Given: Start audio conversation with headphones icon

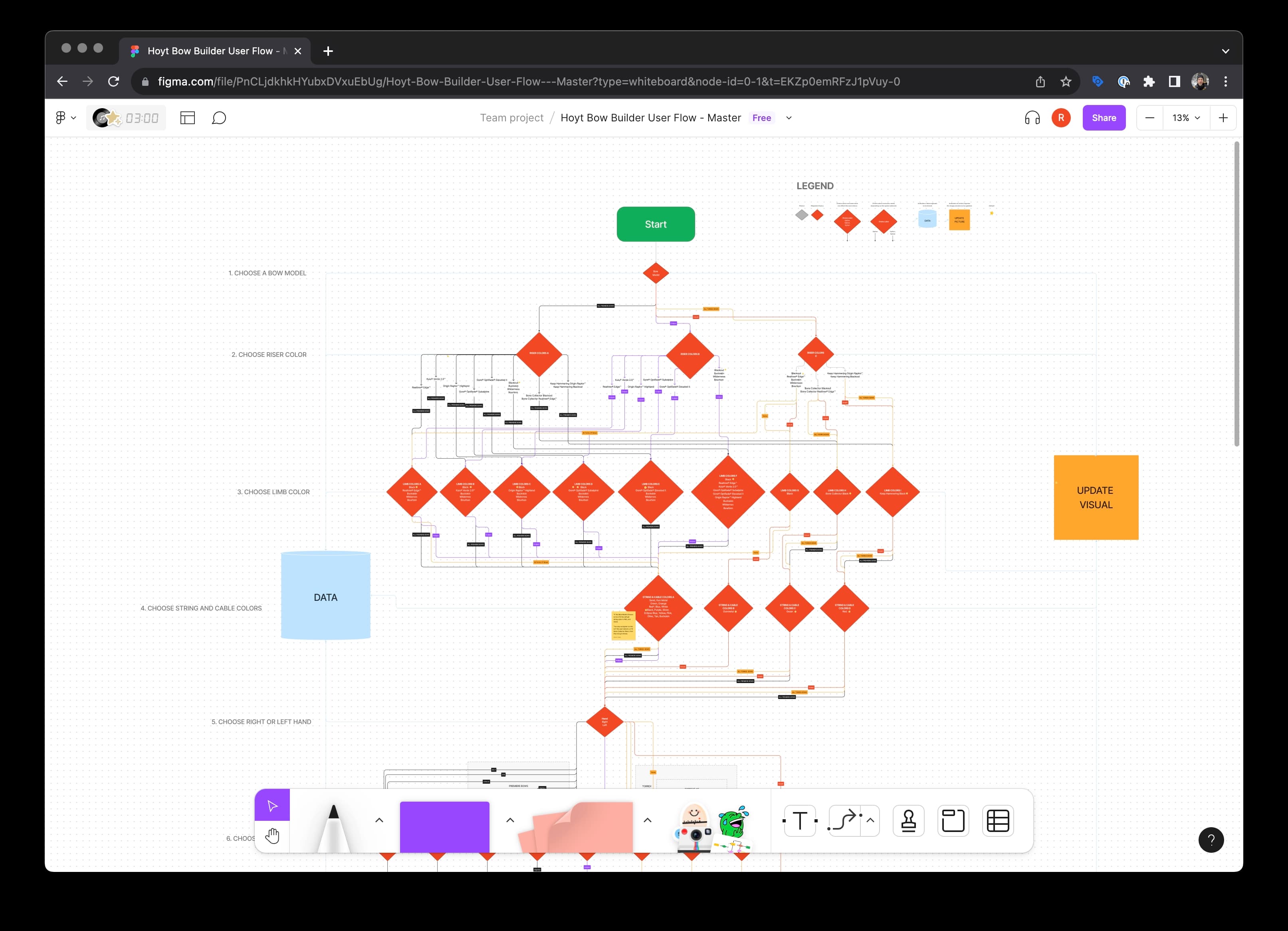Looking at the screenshot, I should coord(1032,118).
